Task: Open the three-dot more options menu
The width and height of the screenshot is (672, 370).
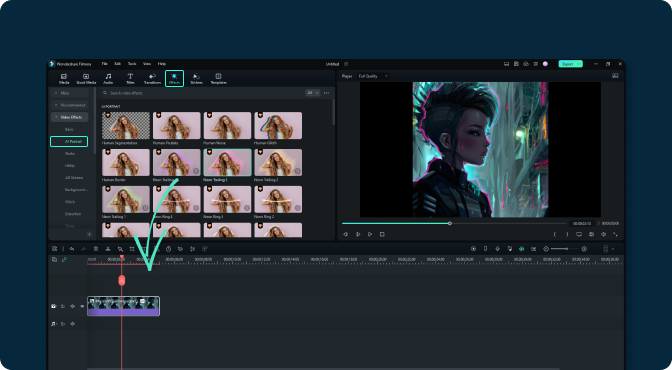Action: [327, 93]
